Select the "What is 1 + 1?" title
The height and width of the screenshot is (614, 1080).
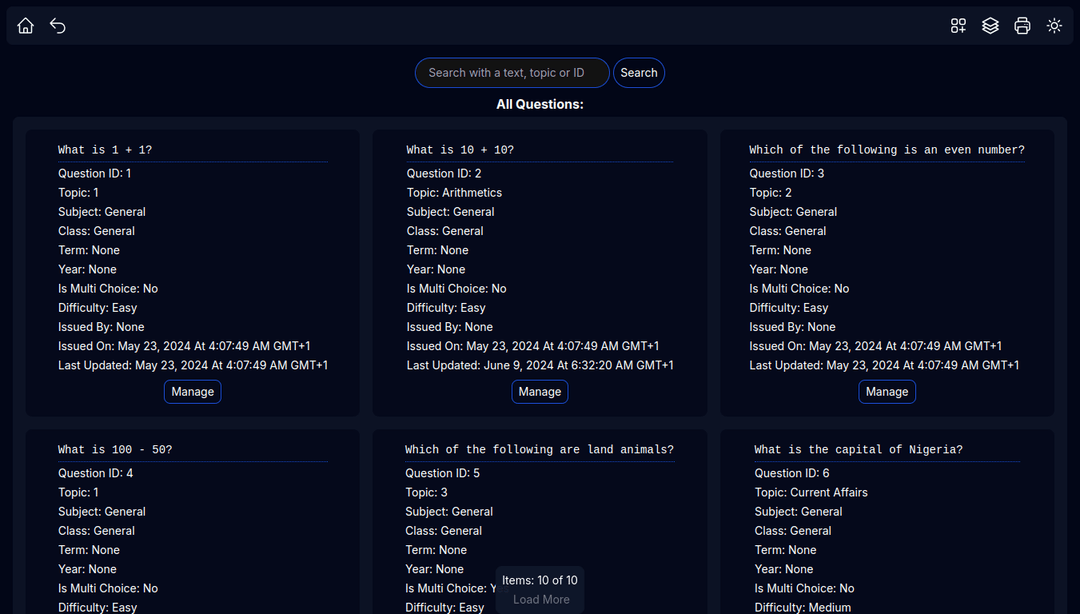(x=105, y=150)
